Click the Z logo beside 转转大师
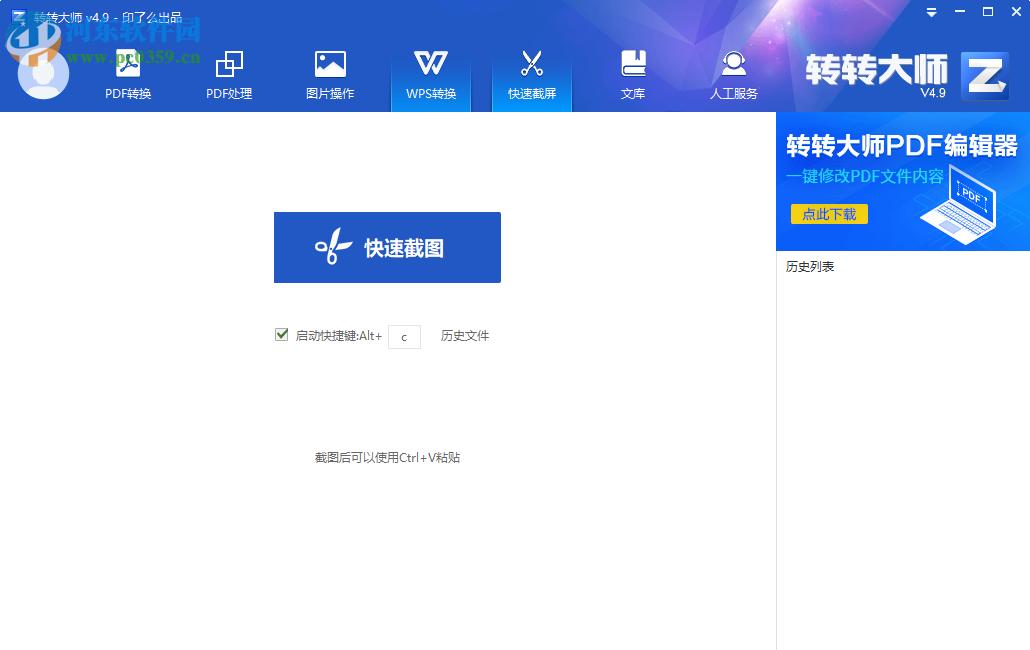Screen dimensions: 1030x650 click(x=984, y=74)
